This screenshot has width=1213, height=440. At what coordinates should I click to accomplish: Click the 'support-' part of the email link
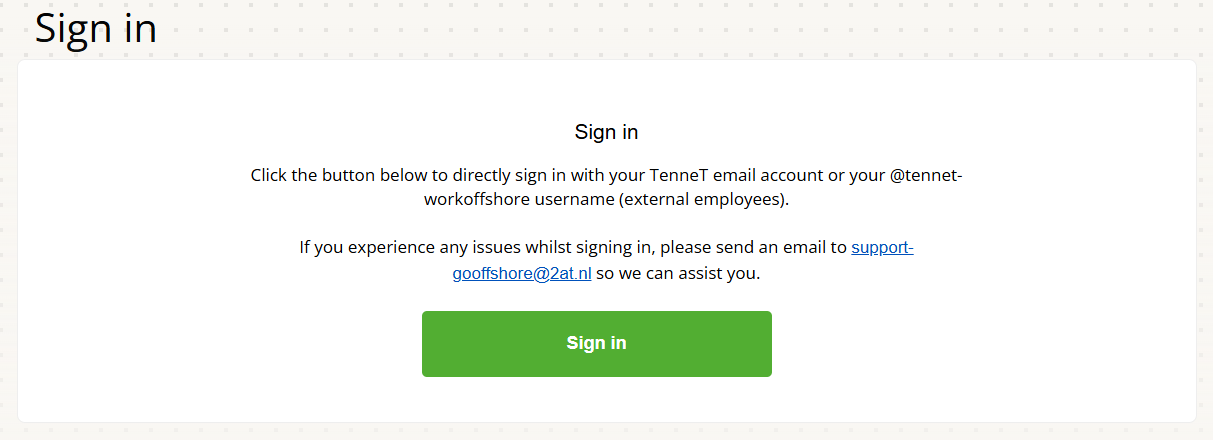click(882, 247)
